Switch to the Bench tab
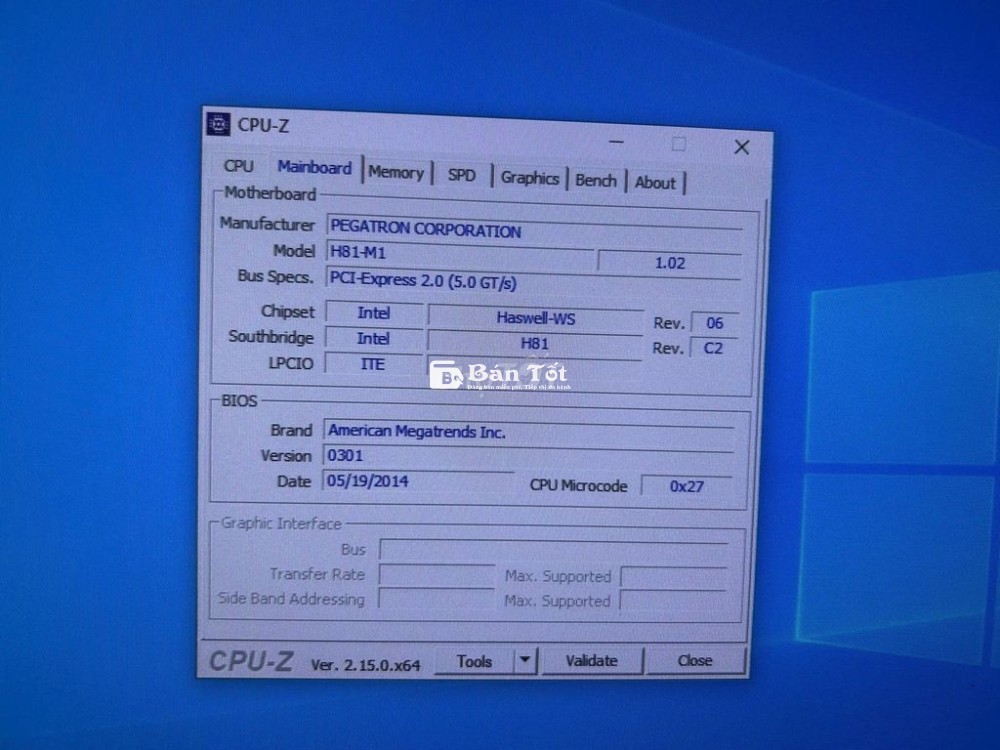This screenshot has width=1000, height=750. click(596, 180)
